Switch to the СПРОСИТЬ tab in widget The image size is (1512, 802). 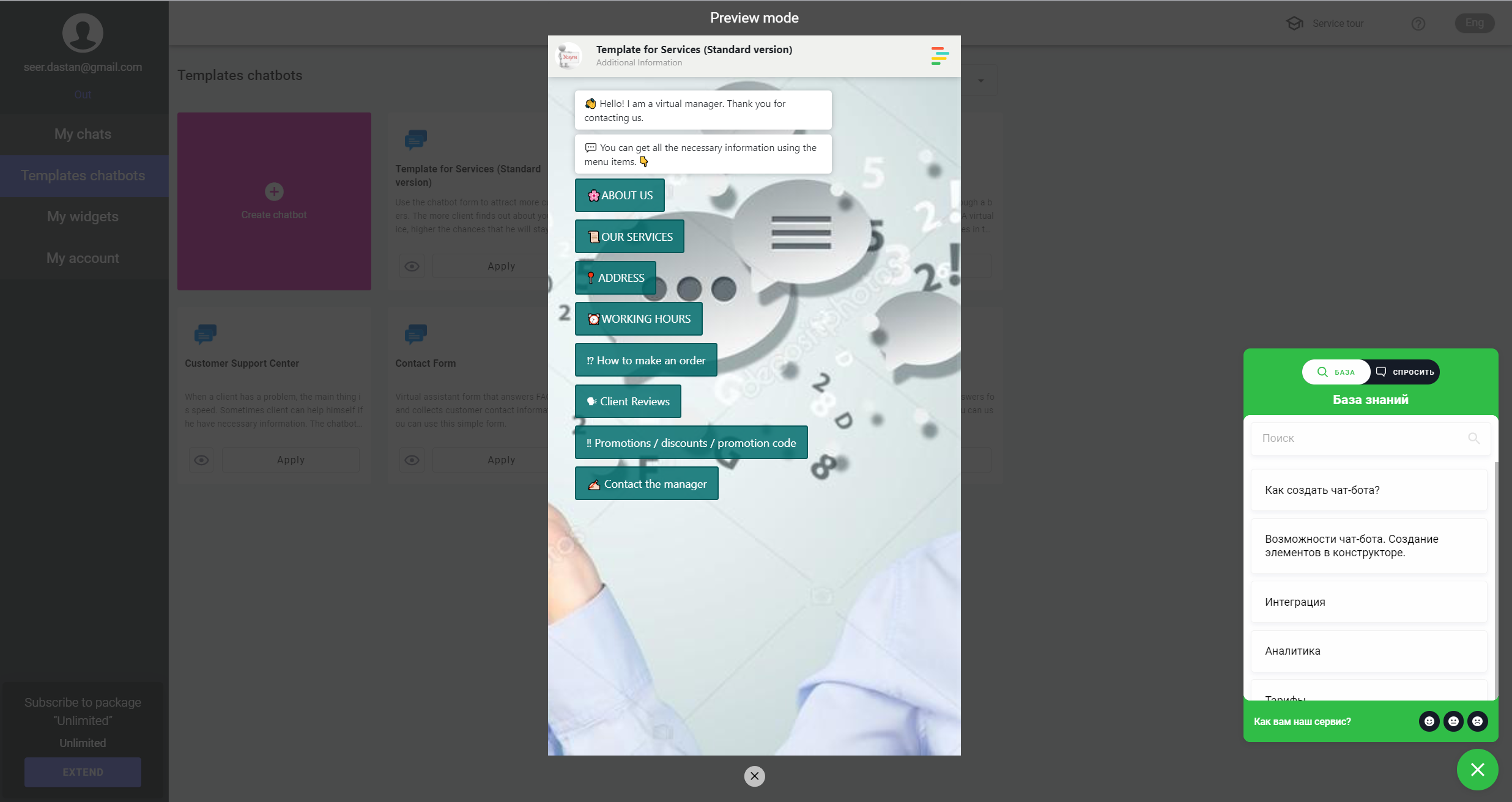pyautogui.click(x=1405, y=372)
